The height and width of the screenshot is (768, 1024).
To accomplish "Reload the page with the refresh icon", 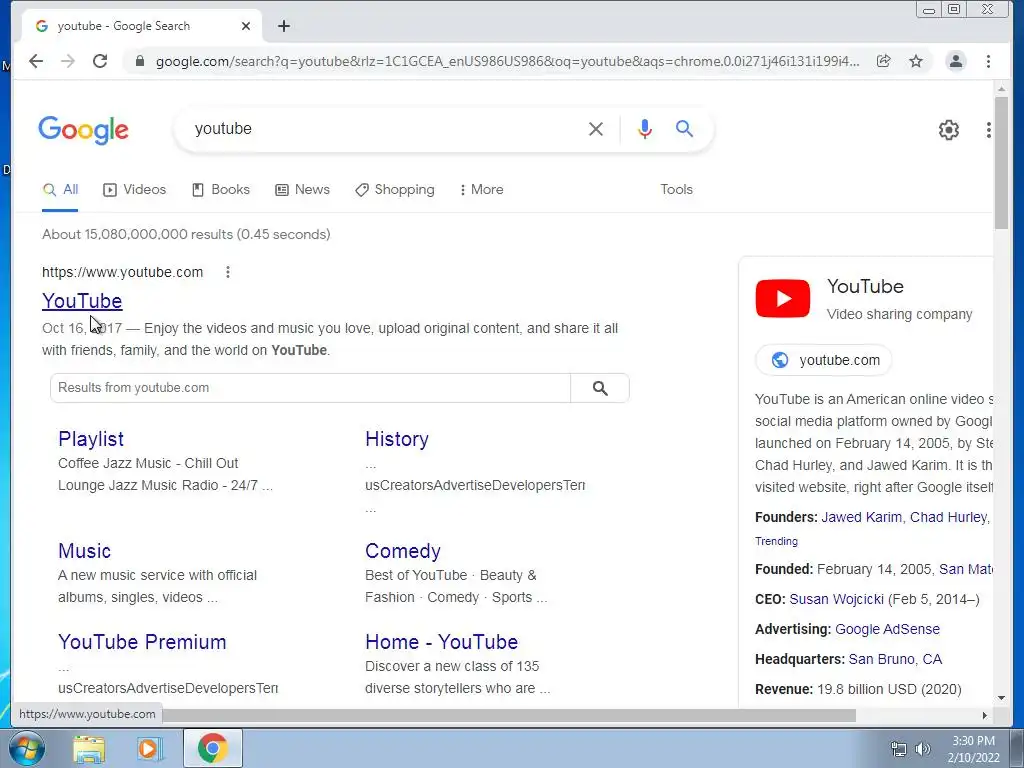I will click(x=100, y=61).
